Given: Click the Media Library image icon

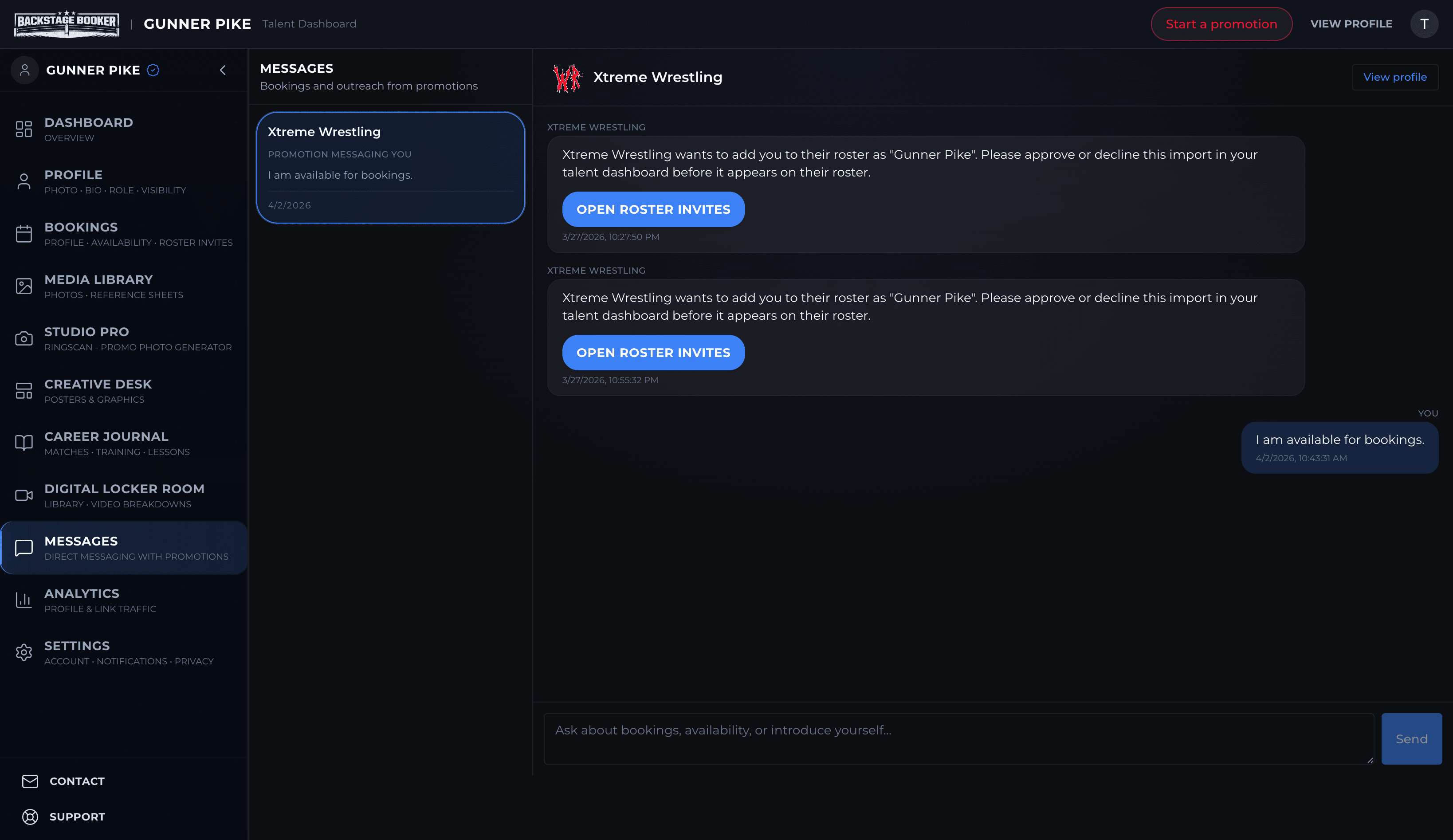Looking at the screenshot, I should click(24, 286).
